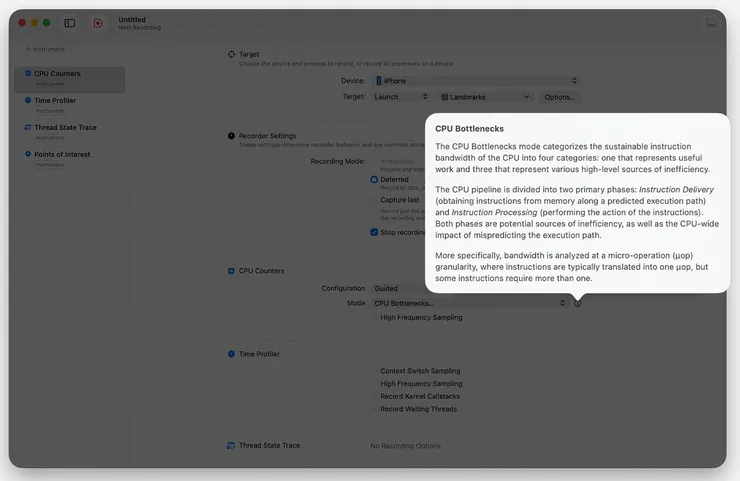Viewport: 740px width, 481px height.
Task: Click the Time Profiler icon in sidebar
Action: click(28, 100)
